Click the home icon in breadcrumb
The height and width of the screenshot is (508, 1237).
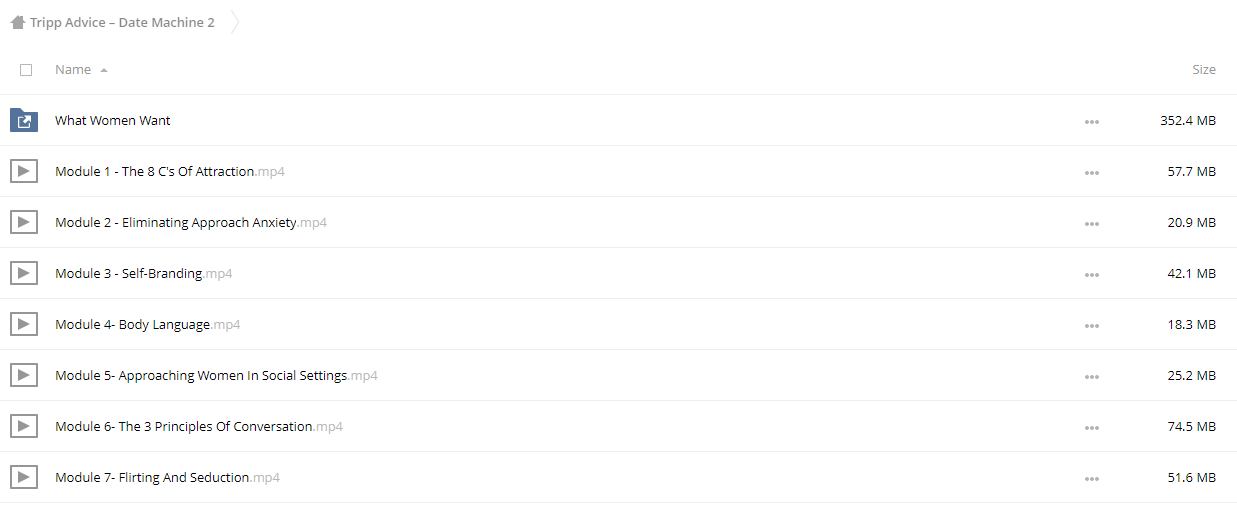pos(17,22)
